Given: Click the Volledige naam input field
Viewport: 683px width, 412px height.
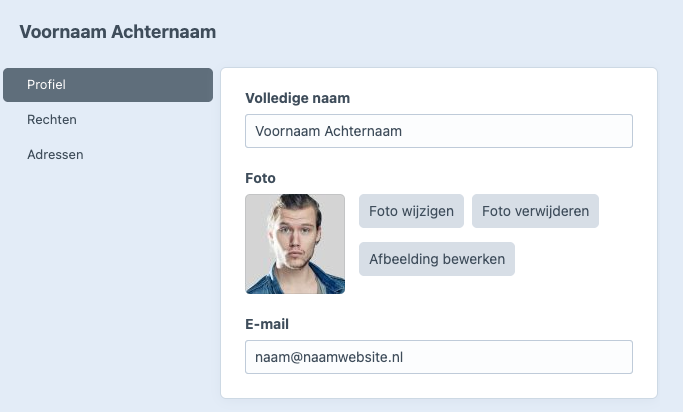Looking at the screenshot, I should point(438,131).
